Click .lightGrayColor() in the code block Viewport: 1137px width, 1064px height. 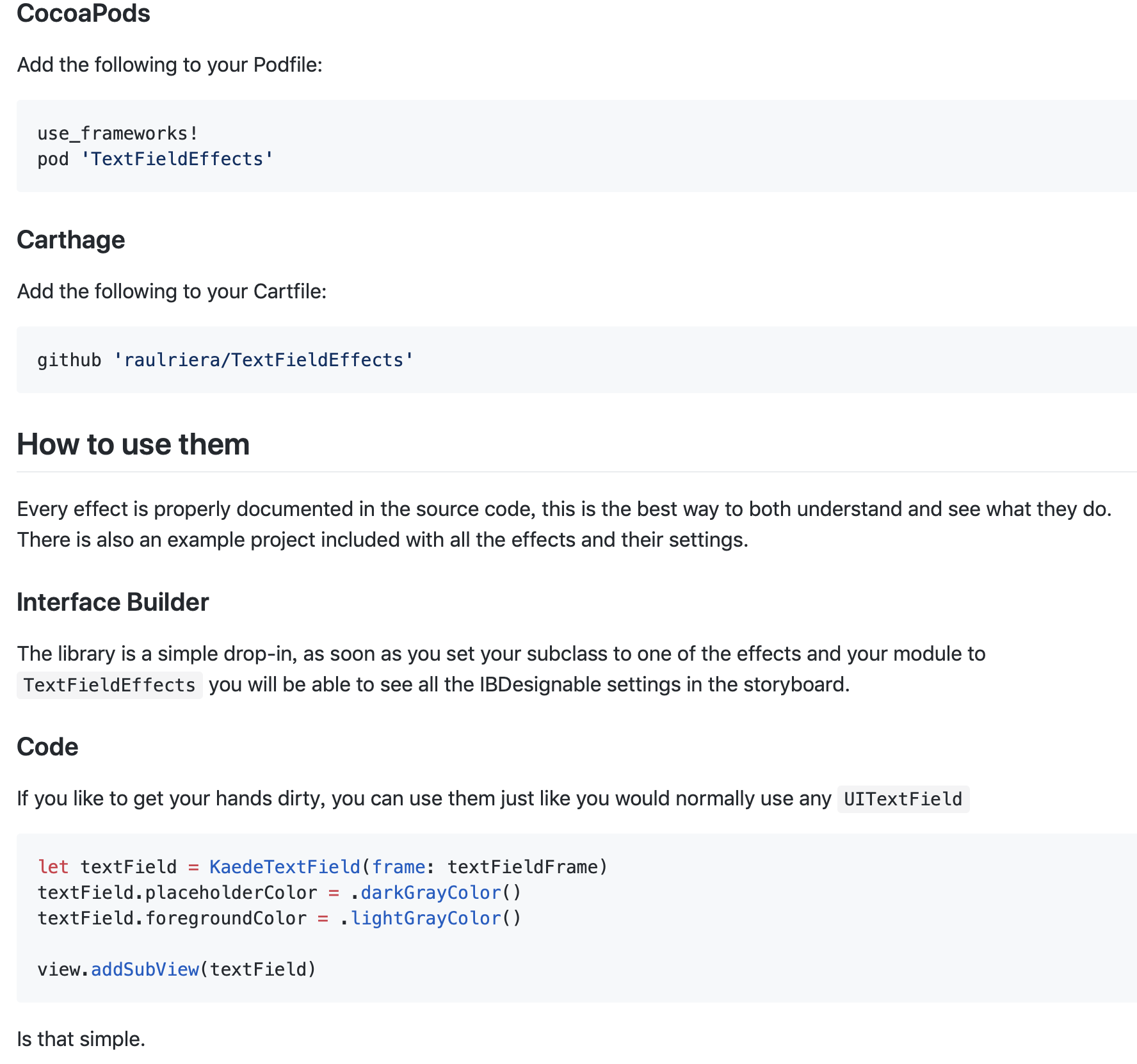click(430, 919)
